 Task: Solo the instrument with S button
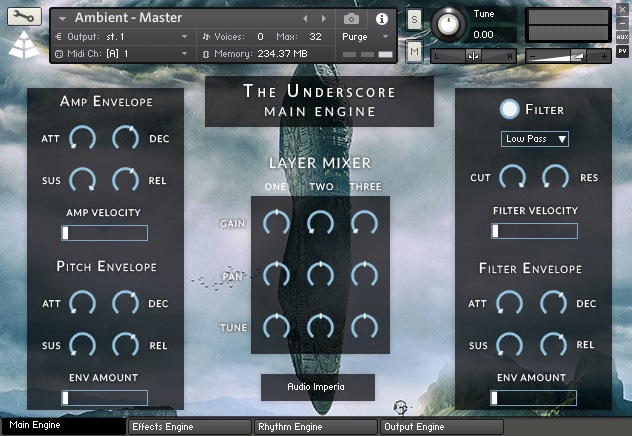pyautogui.click(x=414, y=19)
